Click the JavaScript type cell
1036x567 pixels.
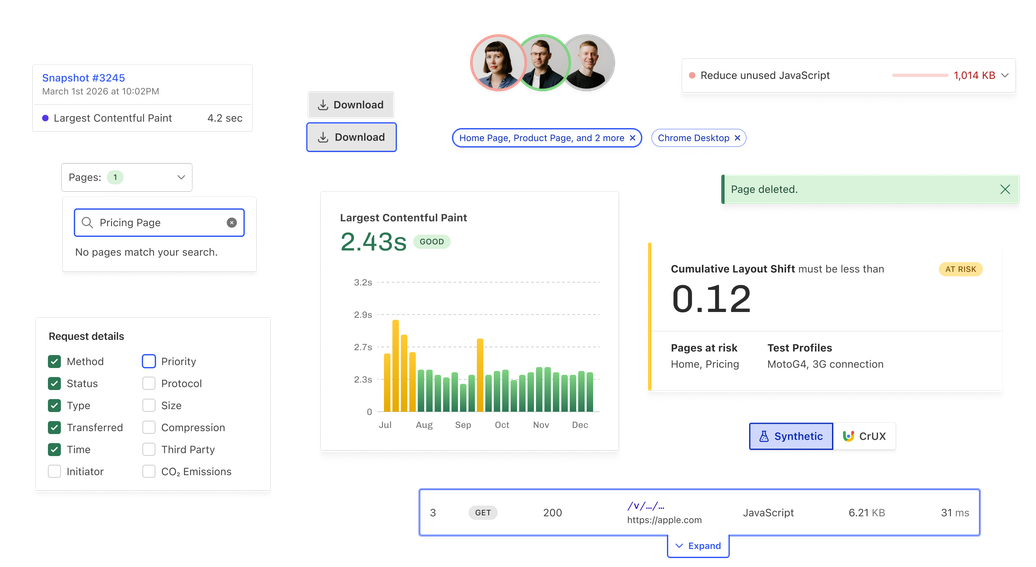pyautogui.click(x=768, y=513)
